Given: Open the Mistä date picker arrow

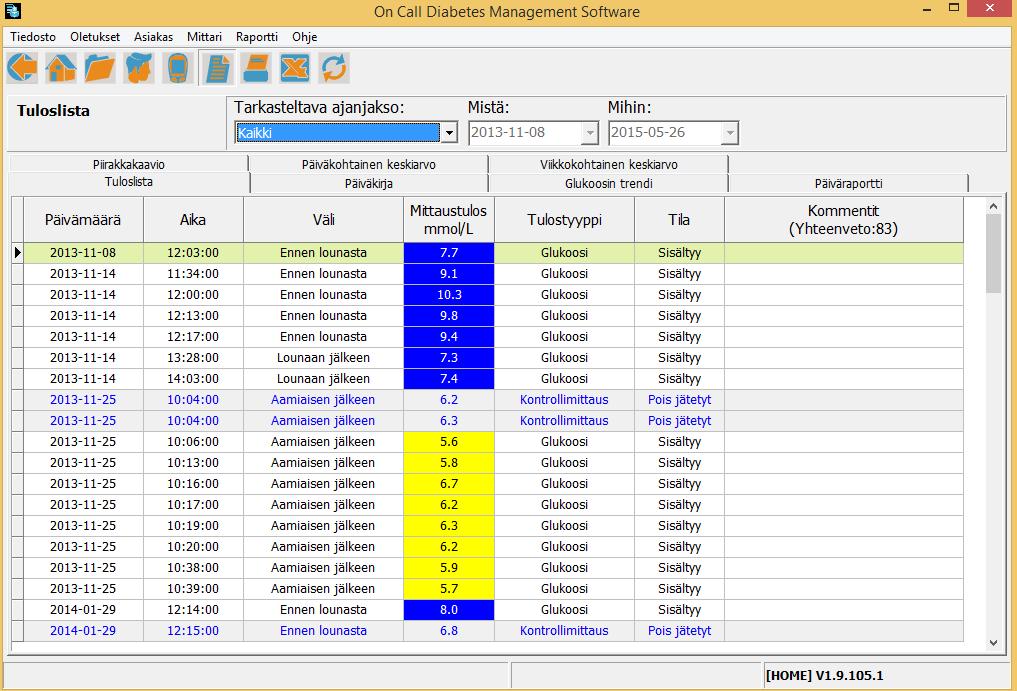Looking at the screenshot, I should tap(590, 133).
